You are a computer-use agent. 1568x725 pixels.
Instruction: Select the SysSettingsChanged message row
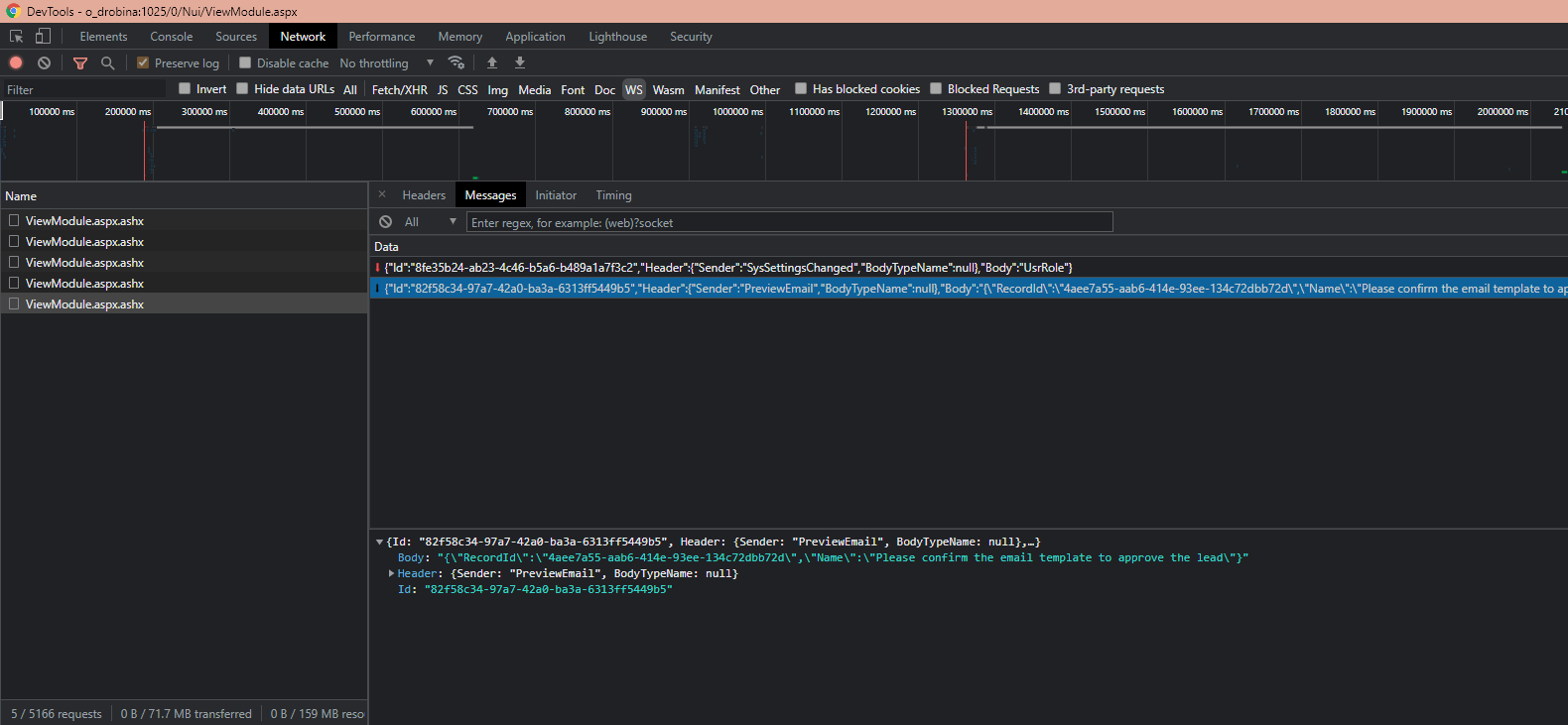coord(969,268)
